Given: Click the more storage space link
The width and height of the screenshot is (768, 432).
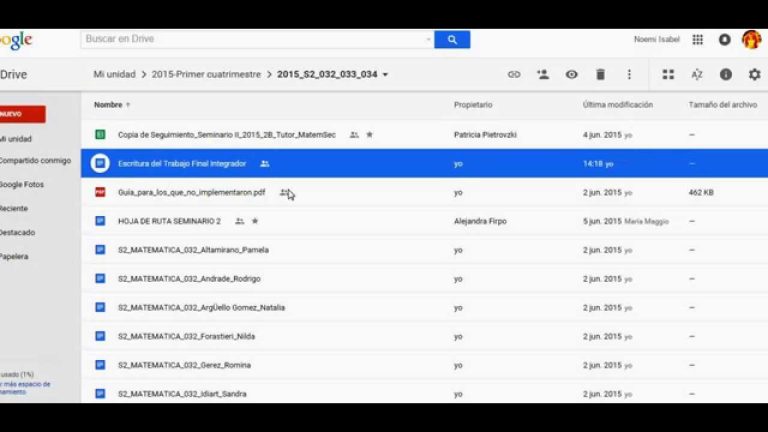Looking at the screenshot, I should click(x=25, y=388).
